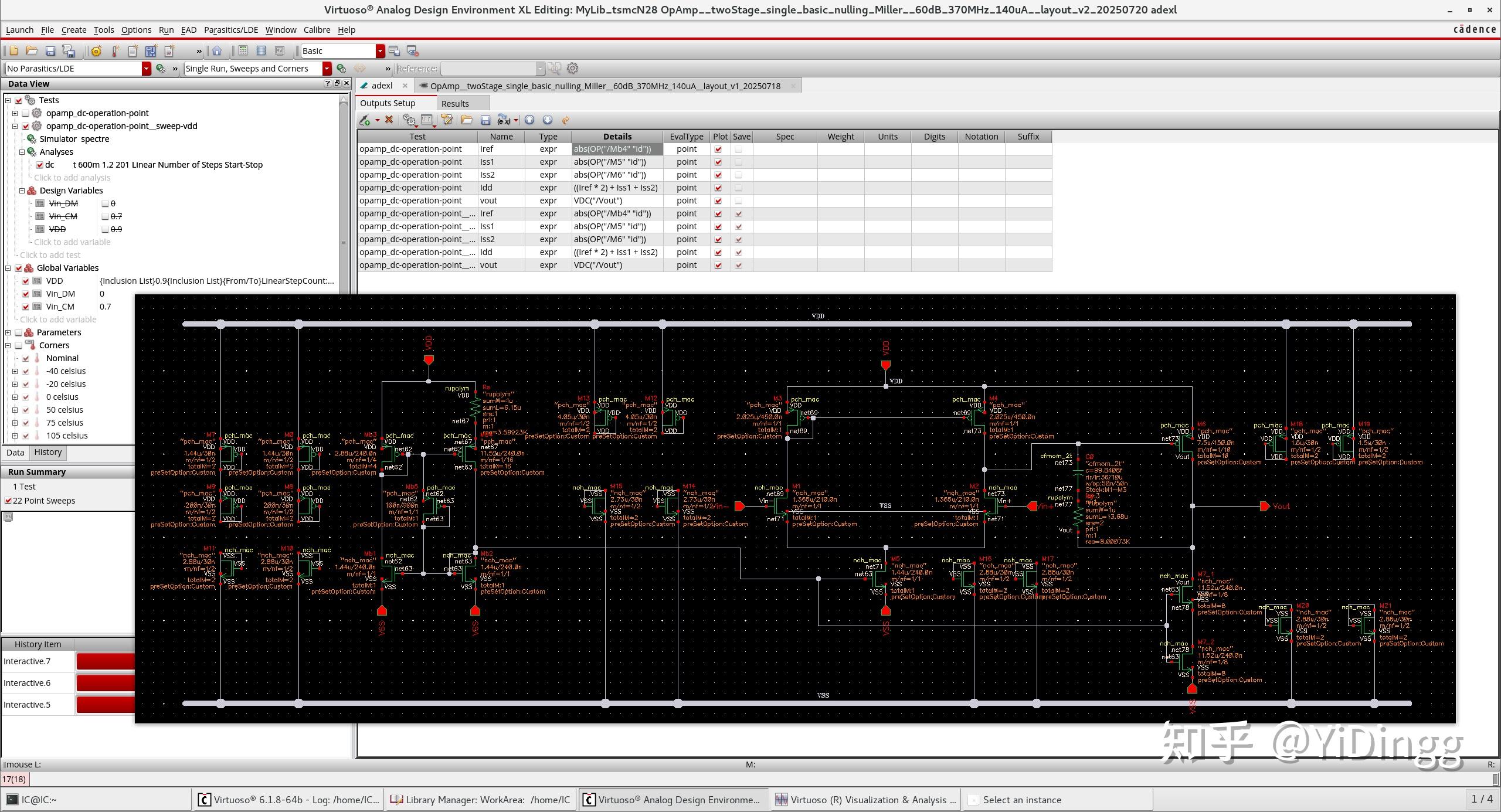Screen dimensions: 1501x812
Task: Open the Calibre menu
Action: tap(317, 30)
